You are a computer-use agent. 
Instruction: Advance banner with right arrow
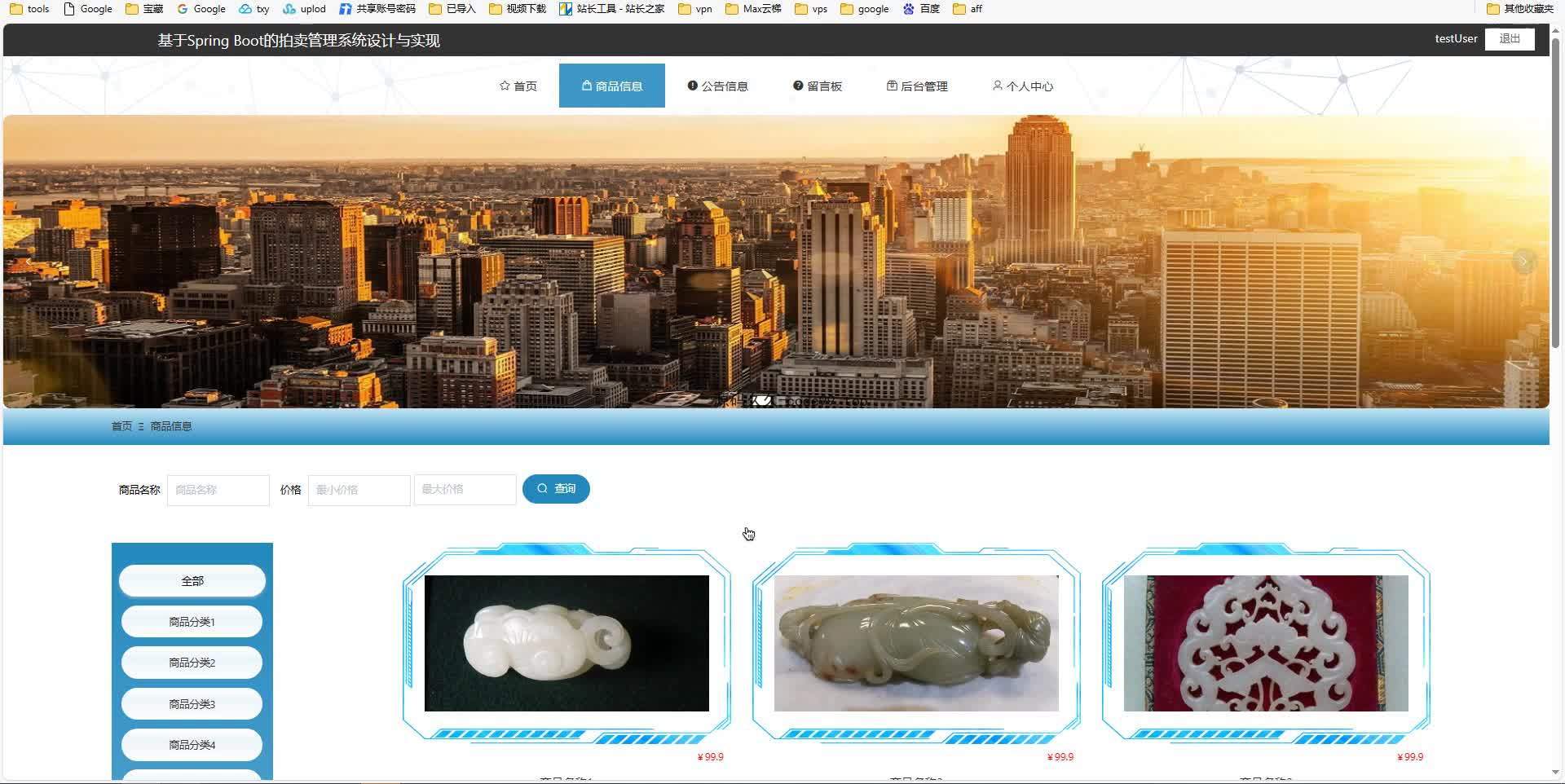[x=1523, y=261]
